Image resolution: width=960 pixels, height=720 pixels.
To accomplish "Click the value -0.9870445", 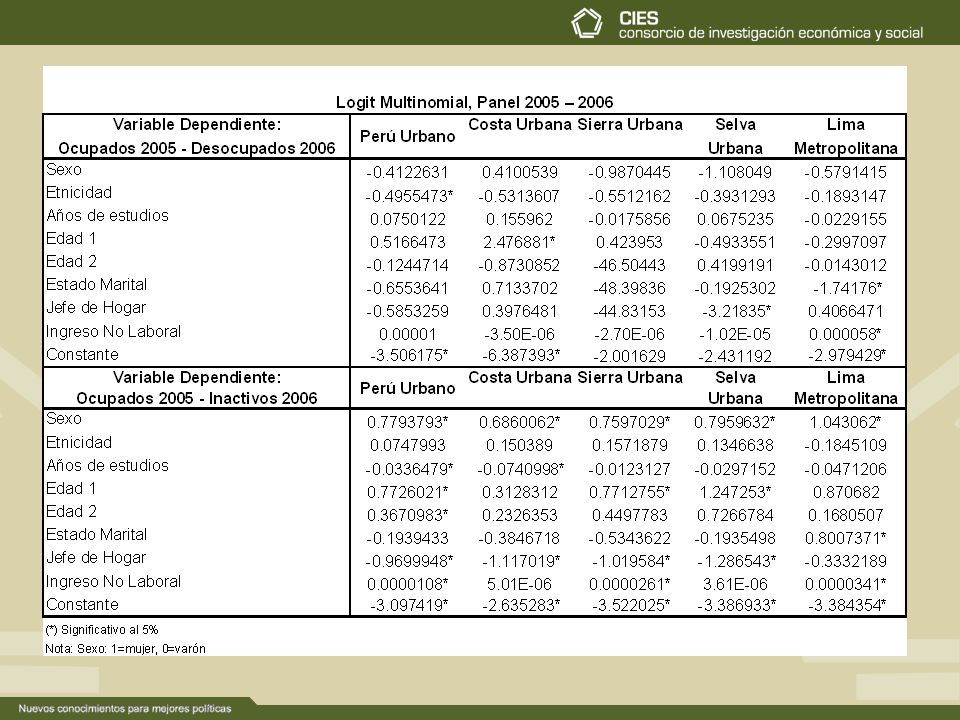I will pos(629,173).
